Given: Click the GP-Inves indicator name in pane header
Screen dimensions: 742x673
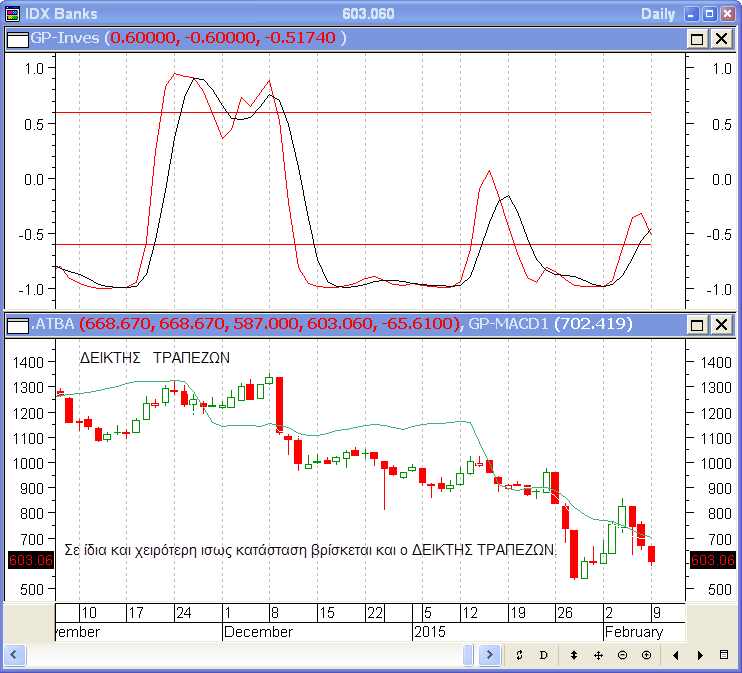Looking at the screenshot, I should 65,38.
